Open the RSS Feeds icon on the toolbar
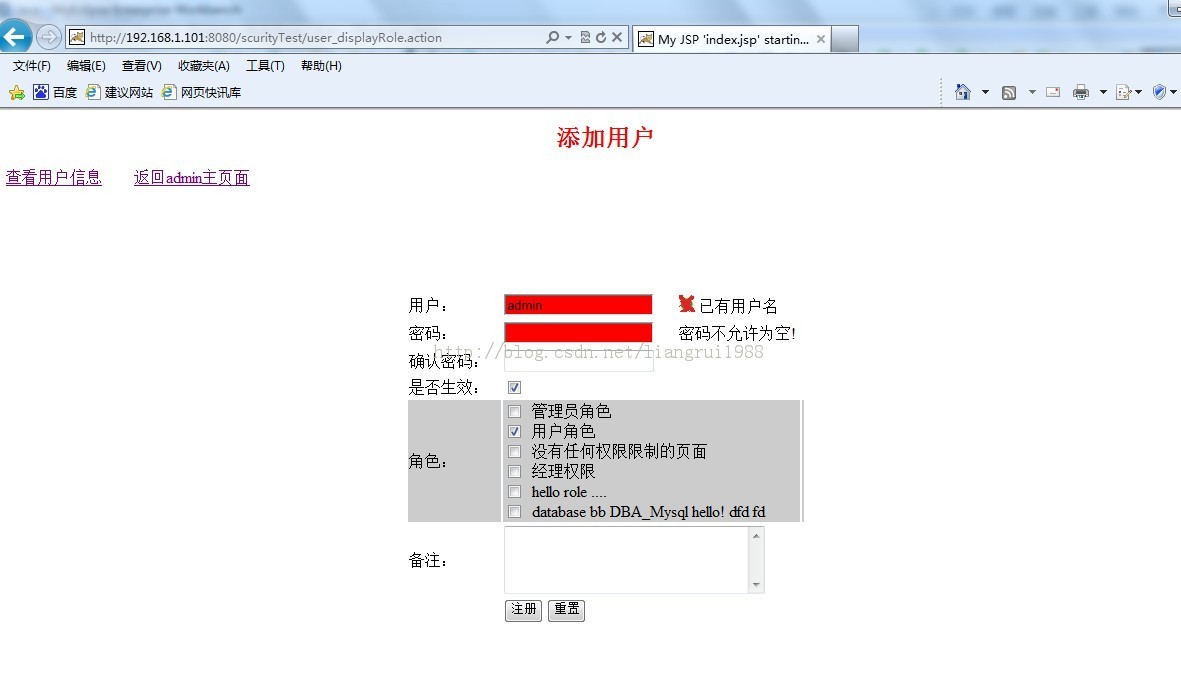Image resolution: width=1181 pixels, height=683 pixels. (x=1009, y=91)
